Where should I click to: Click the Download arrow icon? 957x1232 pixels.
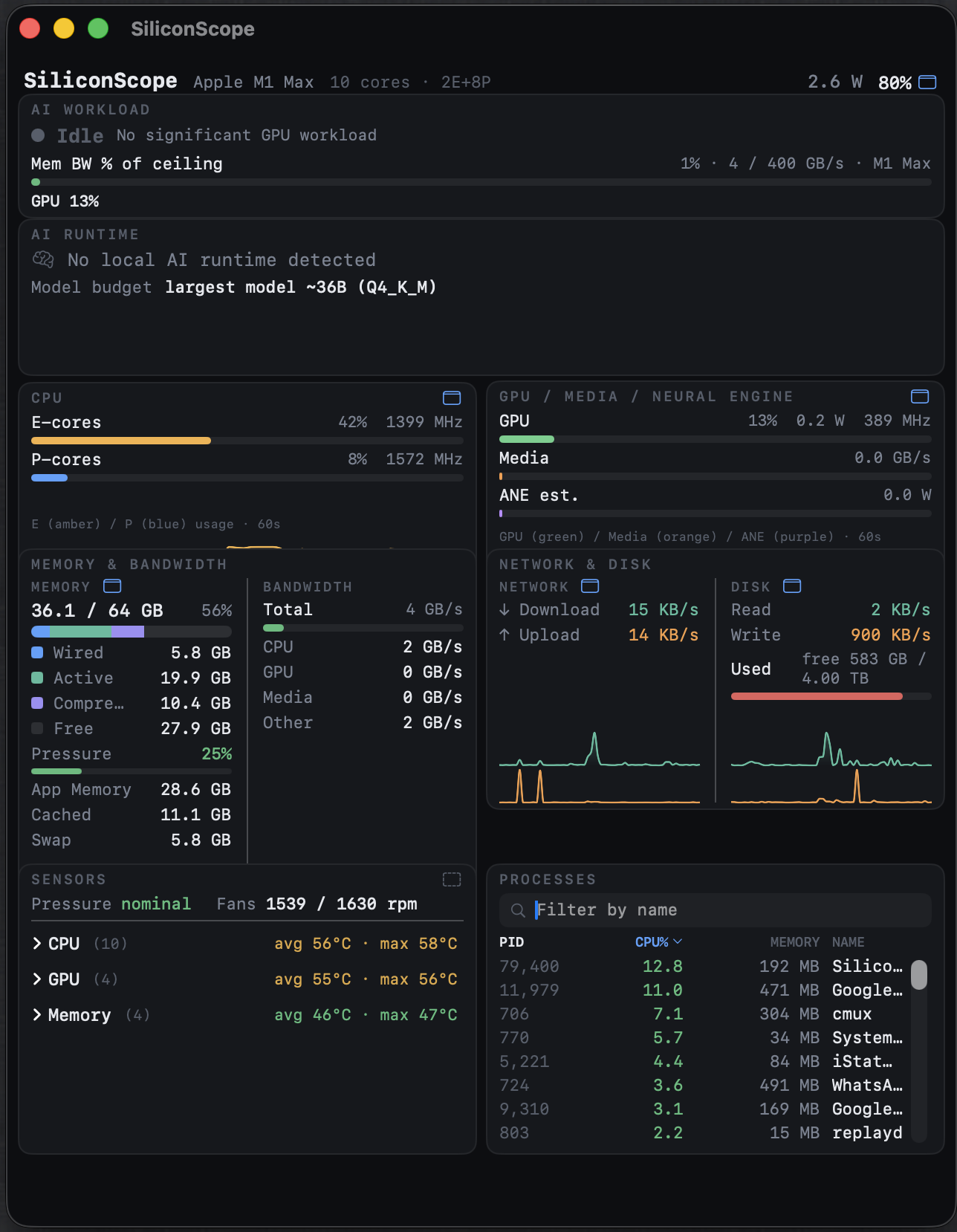click(x=505, y=609)
